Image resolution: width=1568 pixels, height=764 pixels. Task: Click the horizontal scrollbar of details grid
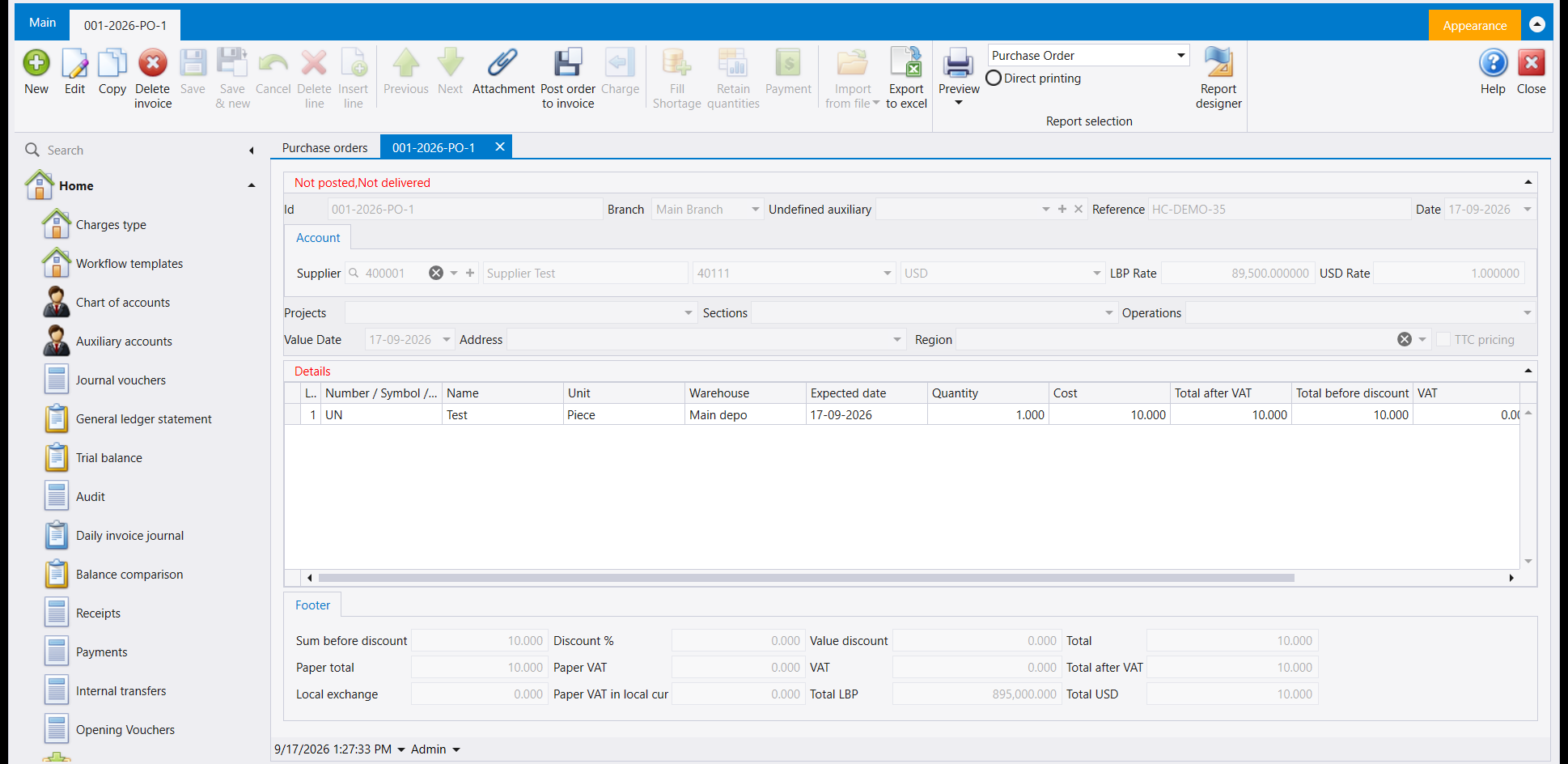click(x=806, y=578)
